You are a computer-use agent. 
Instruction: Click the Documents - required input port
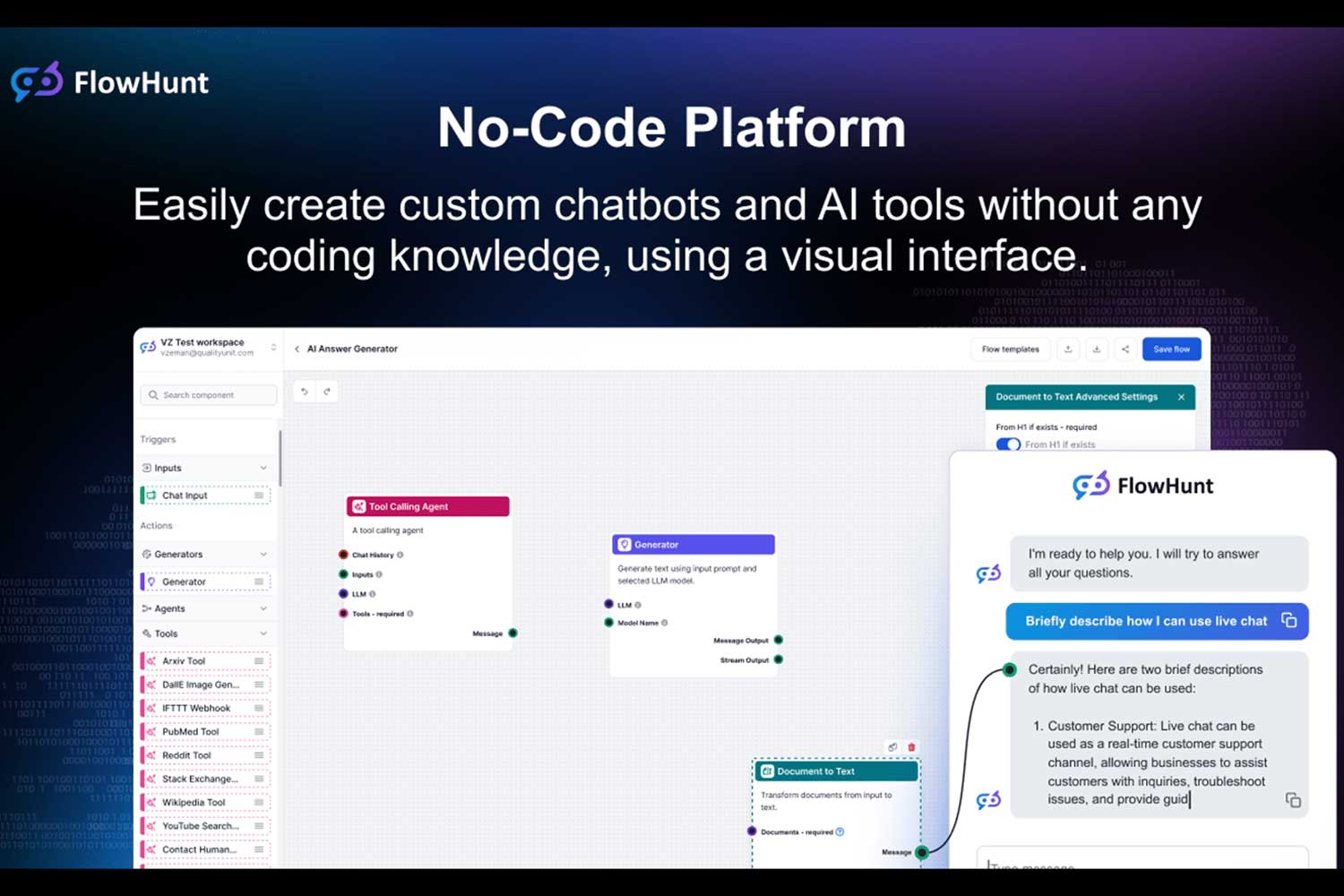pos(752,831)
